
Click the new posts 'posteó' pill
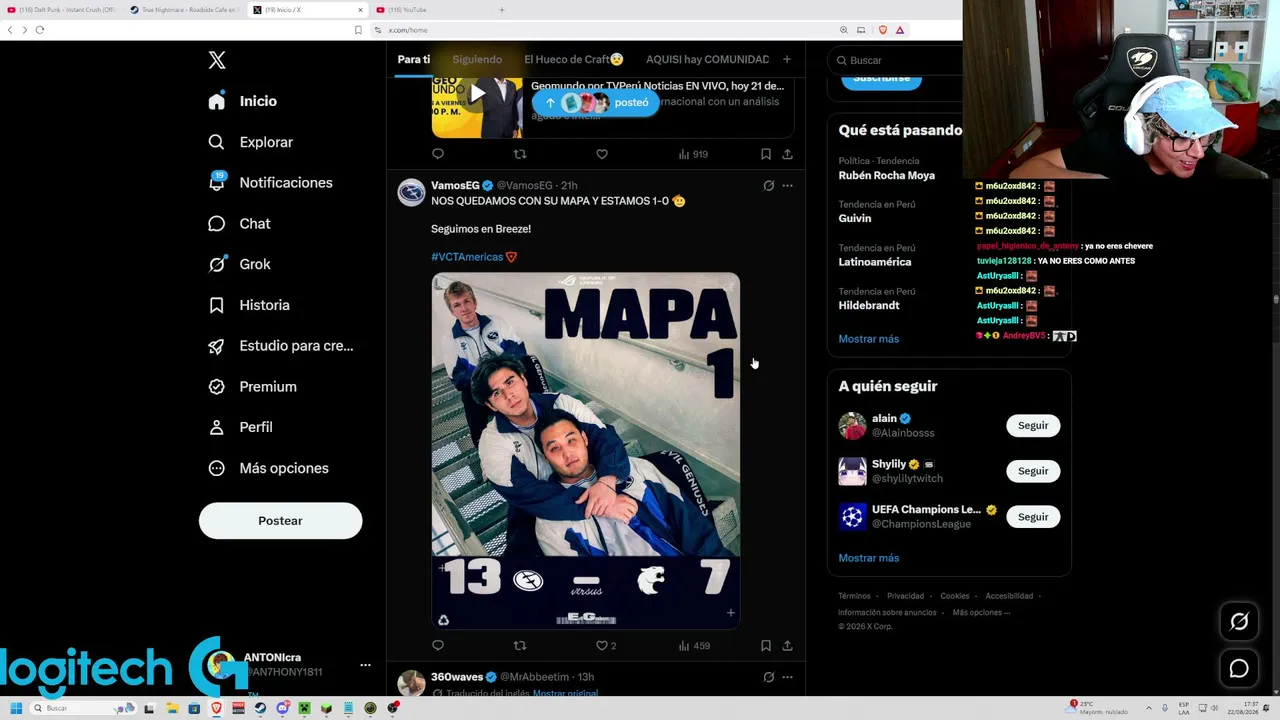(x=596, y=103)
